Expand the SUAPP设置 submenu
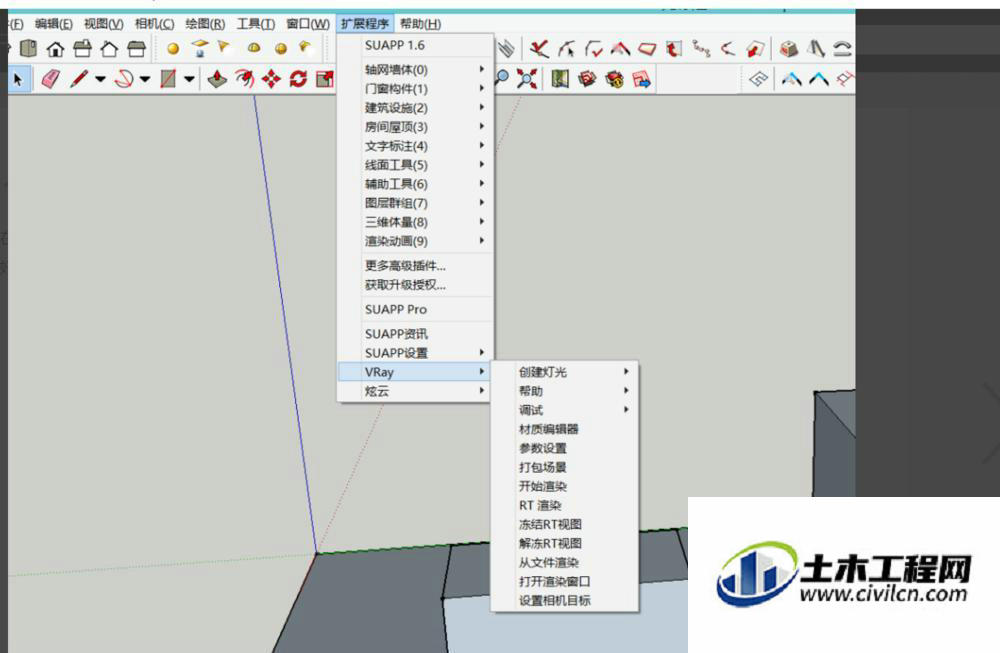Image resolution: width=1000 pixels, height=653 pixels. (x=415, y=353)
